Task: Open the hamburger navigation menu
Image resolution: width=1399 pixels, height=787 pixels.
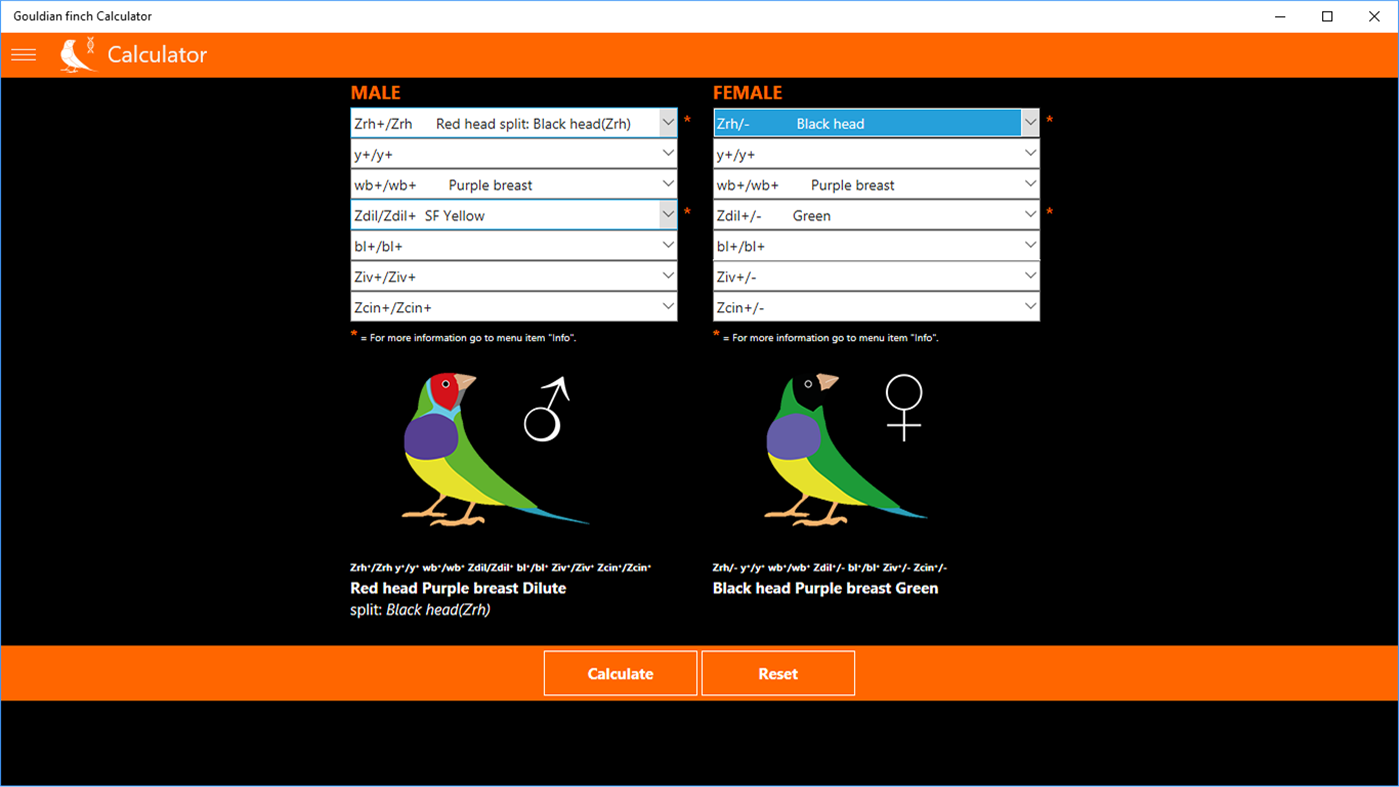Action: click(x=23, y=54)
